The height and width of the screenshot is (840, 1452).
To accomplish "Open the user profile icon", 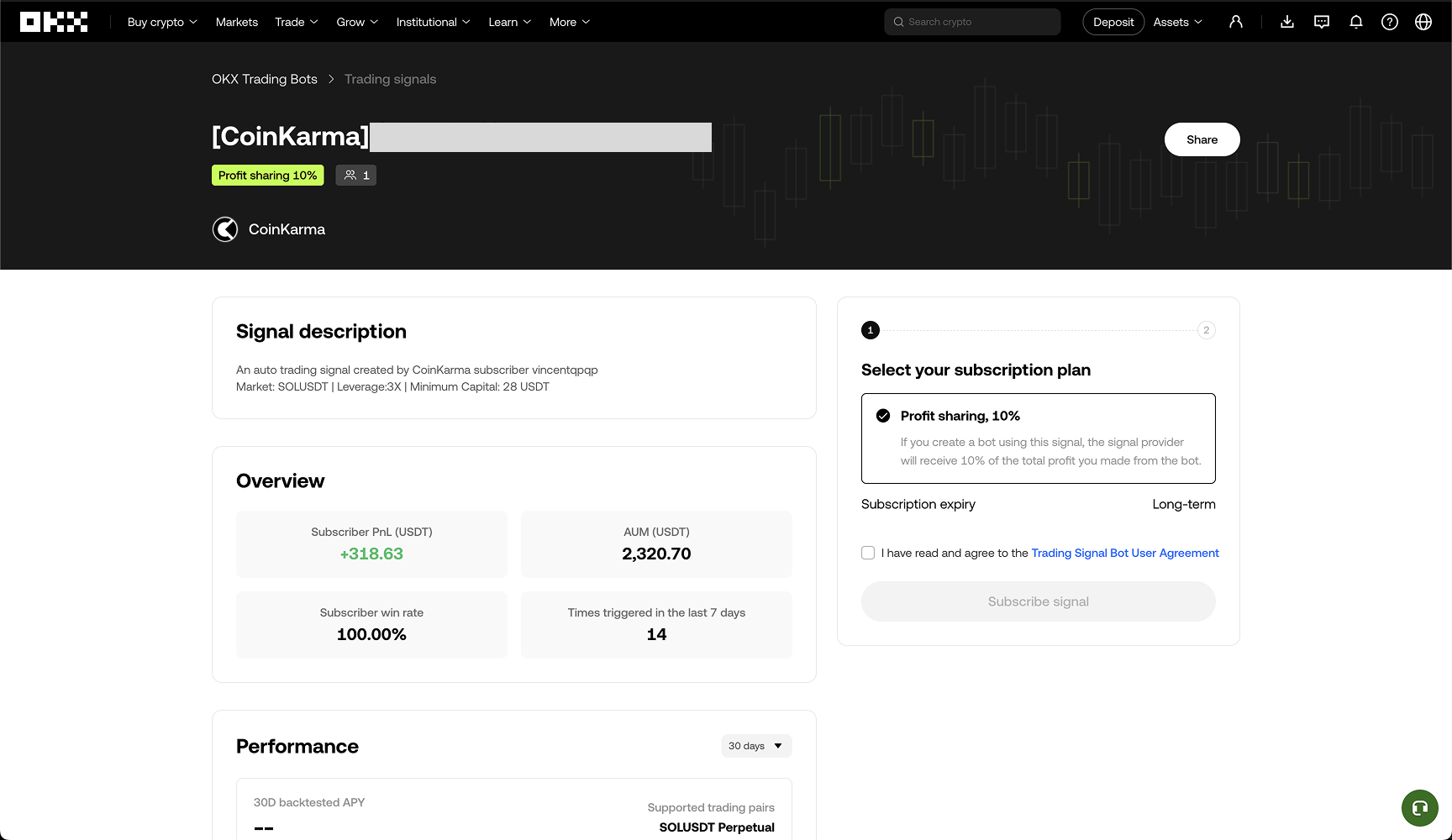I will (1235, 22).
